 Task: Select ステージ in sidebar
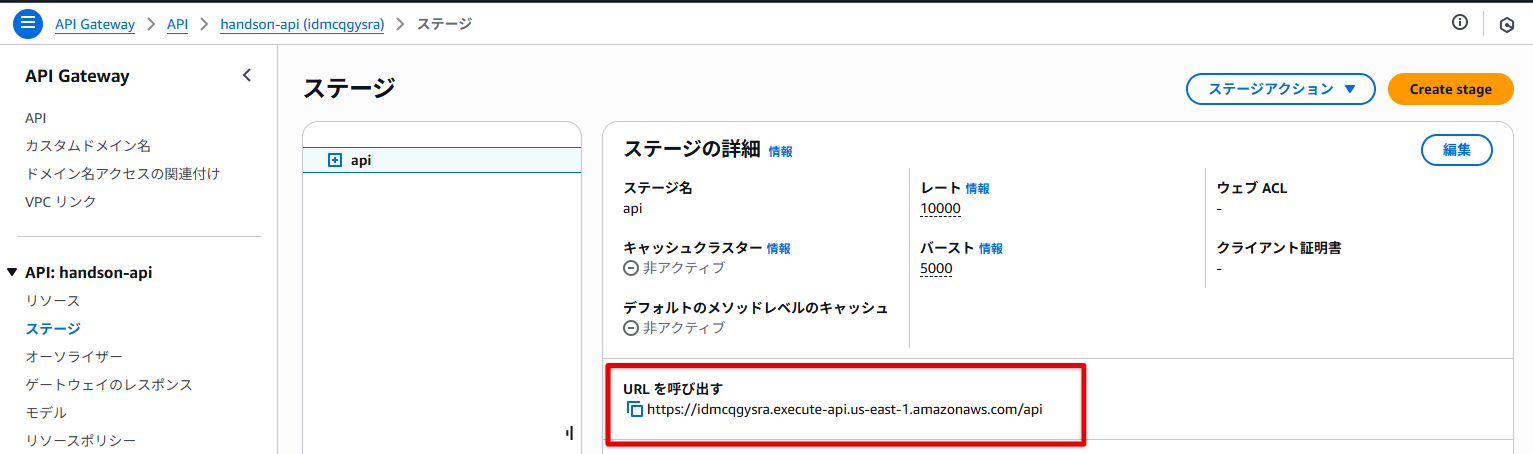click(x=53, y=329)
